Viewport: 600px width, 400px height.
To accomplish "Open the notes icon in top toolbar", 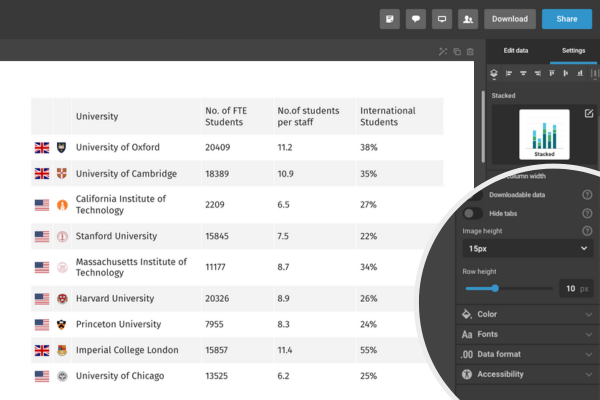I will point(390,19).
